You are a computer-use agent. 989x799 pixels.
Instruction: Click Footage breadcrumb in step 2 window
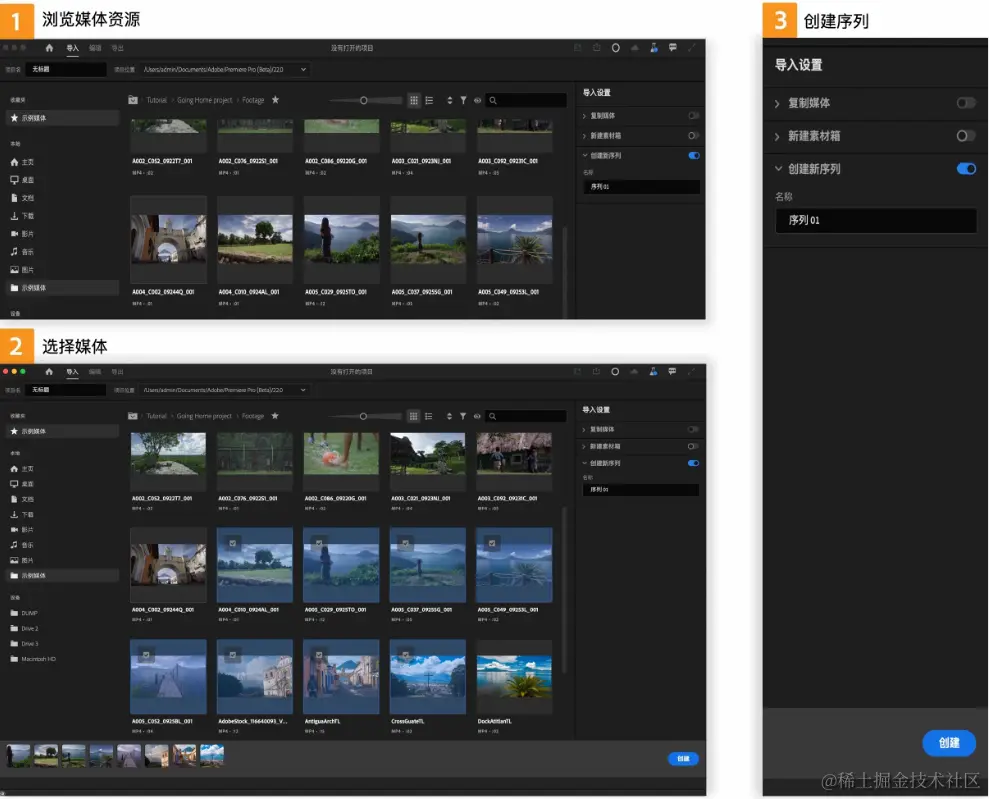click(x=253, y=416)
